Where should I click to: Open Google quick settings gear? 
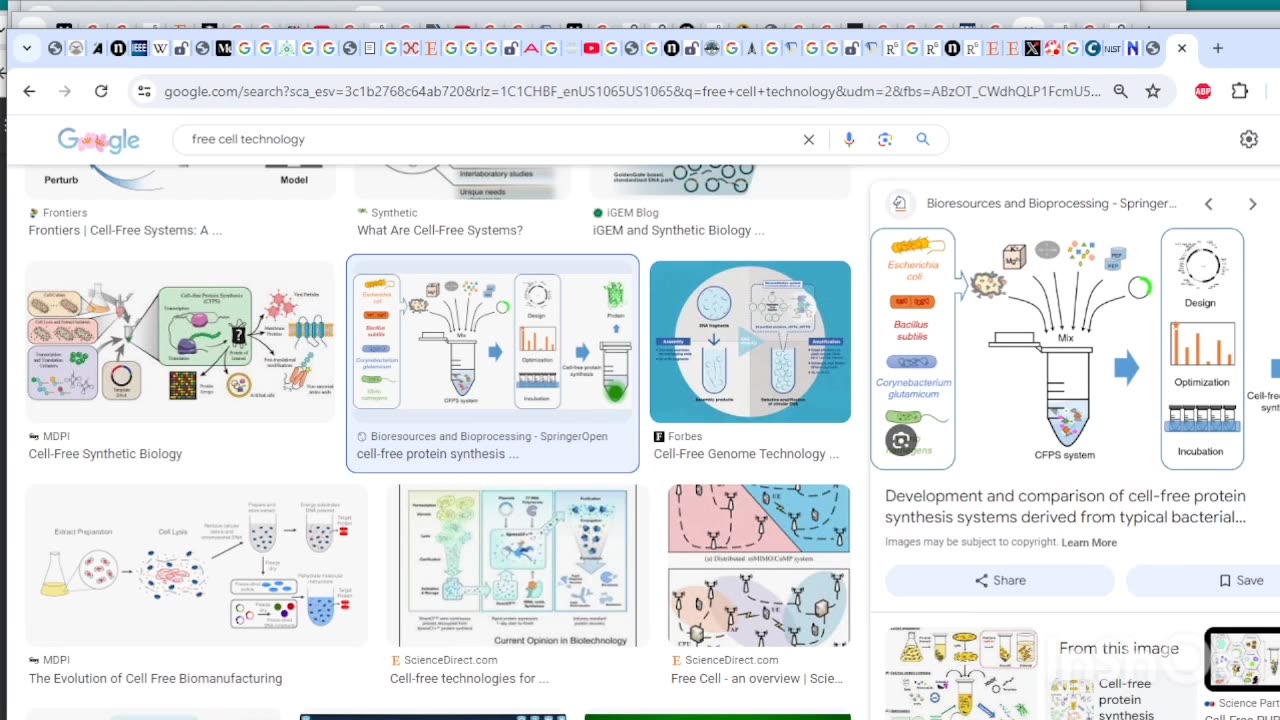click(x=1249, y=139)
